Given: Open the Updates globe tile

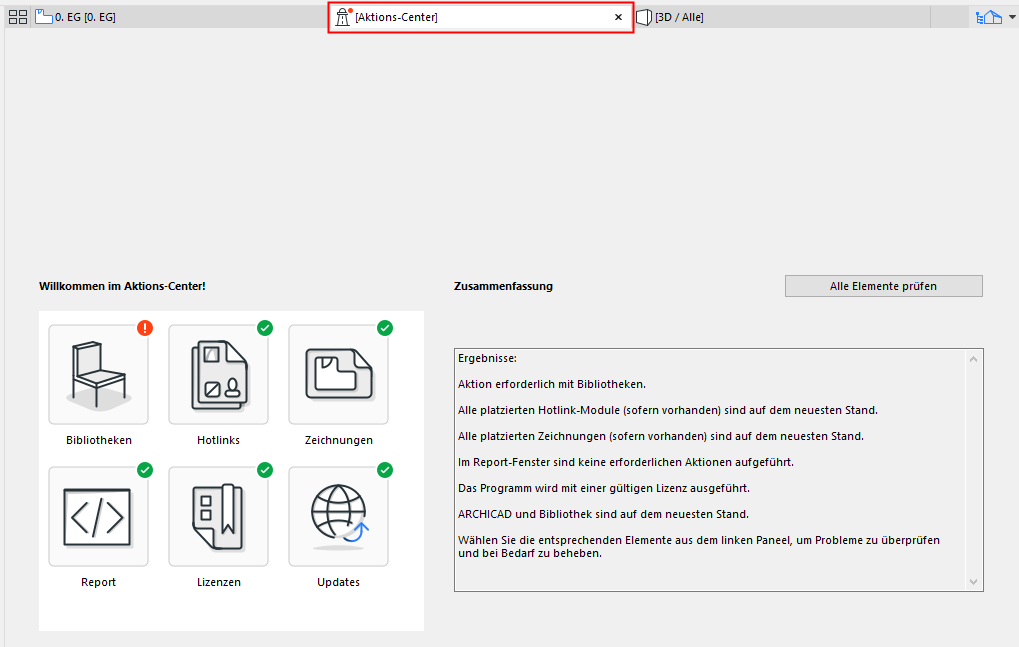Looking at the screenshot, I should tap(339, 517).
